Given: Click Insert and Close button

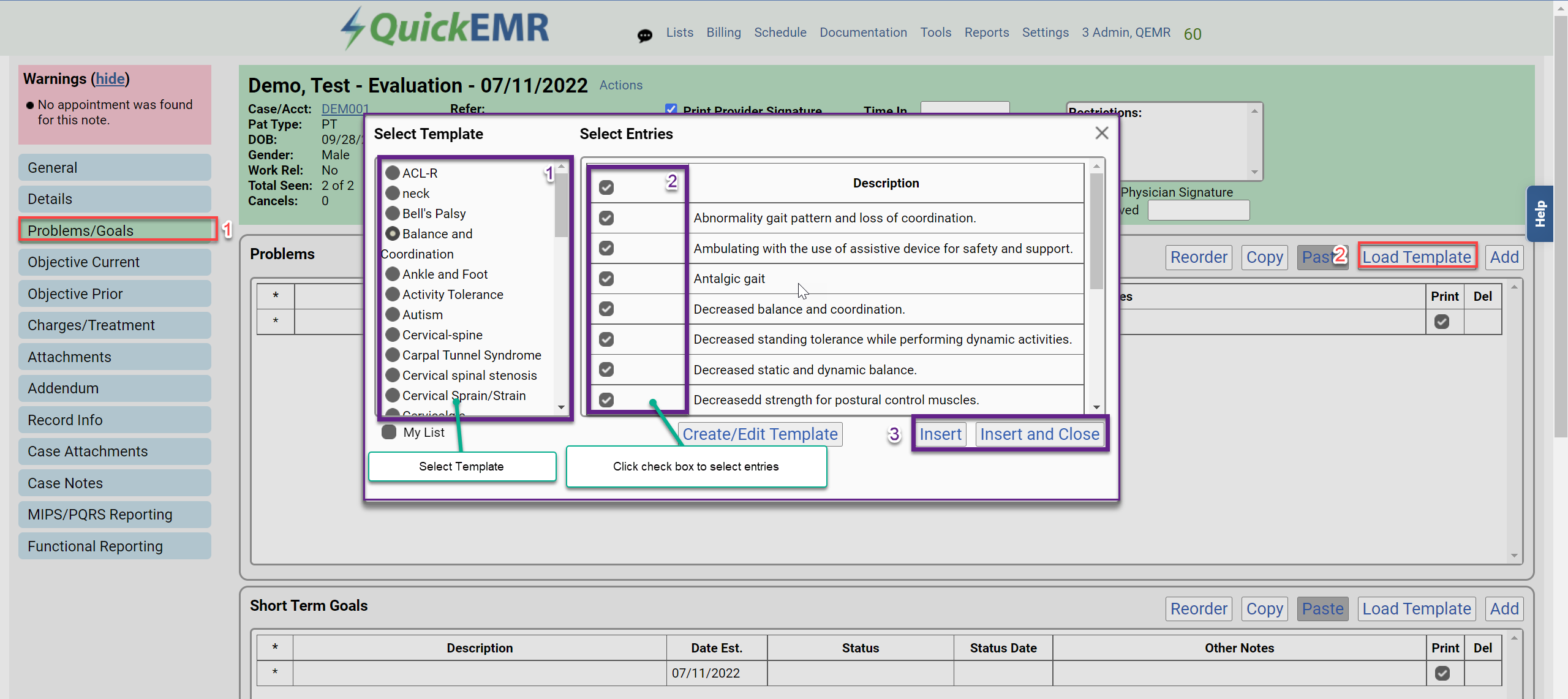Looking at the screenshot, I should [x=1039, y=434].
